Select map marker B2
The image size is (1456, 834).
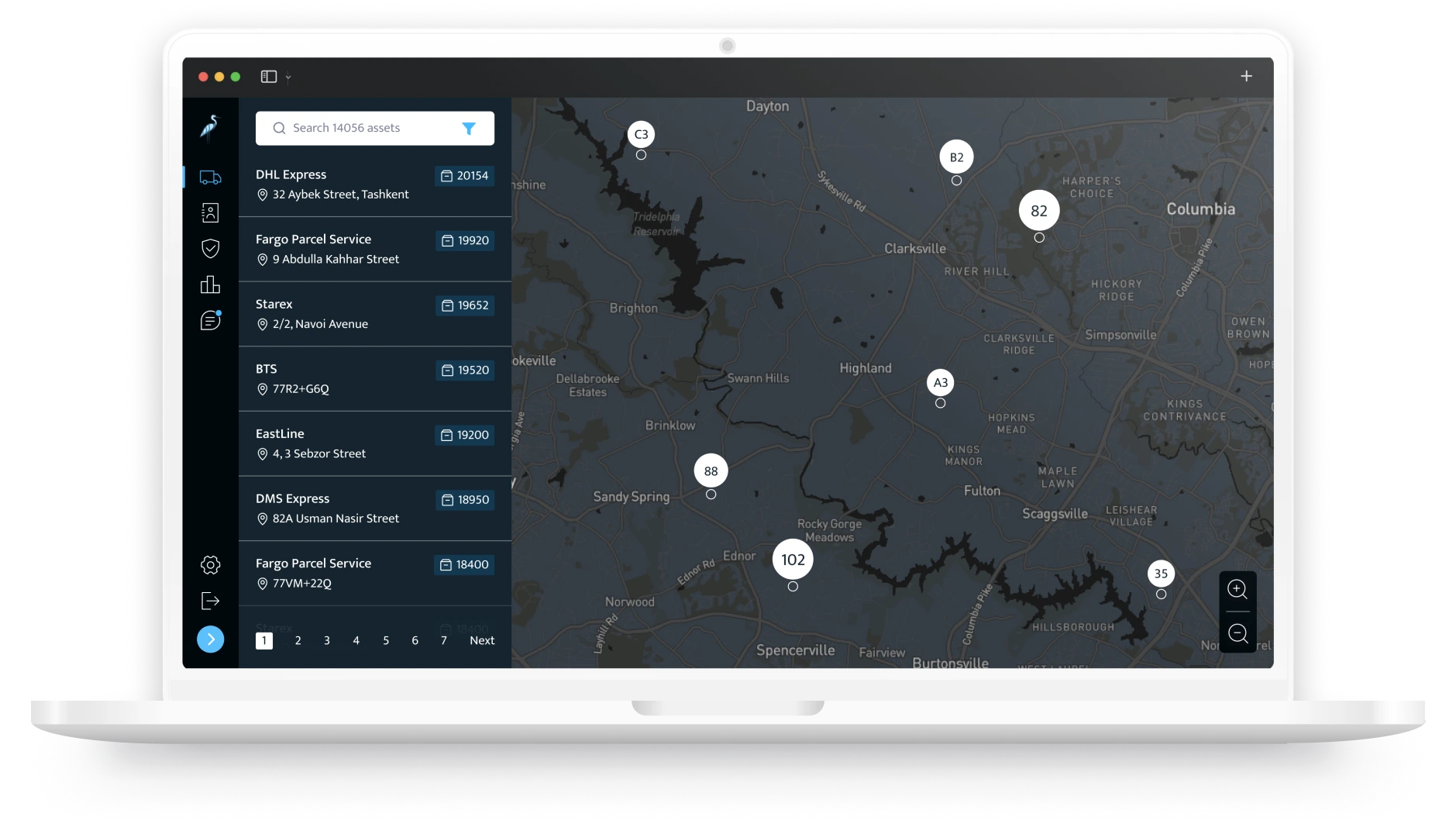[956, 157]
